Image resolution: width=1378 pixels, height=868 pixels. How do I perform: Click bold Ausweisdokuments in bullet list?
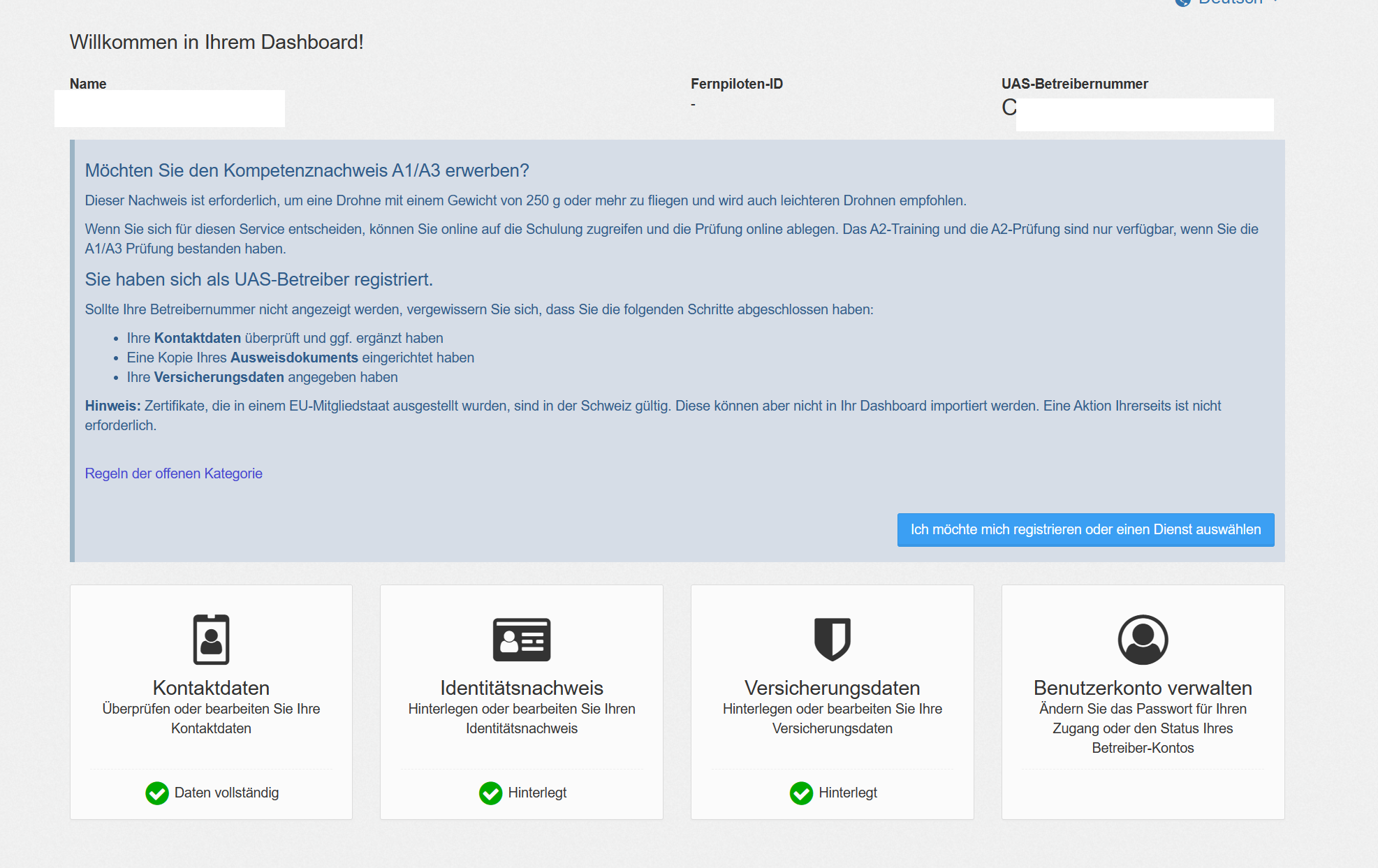pos(294,358)
